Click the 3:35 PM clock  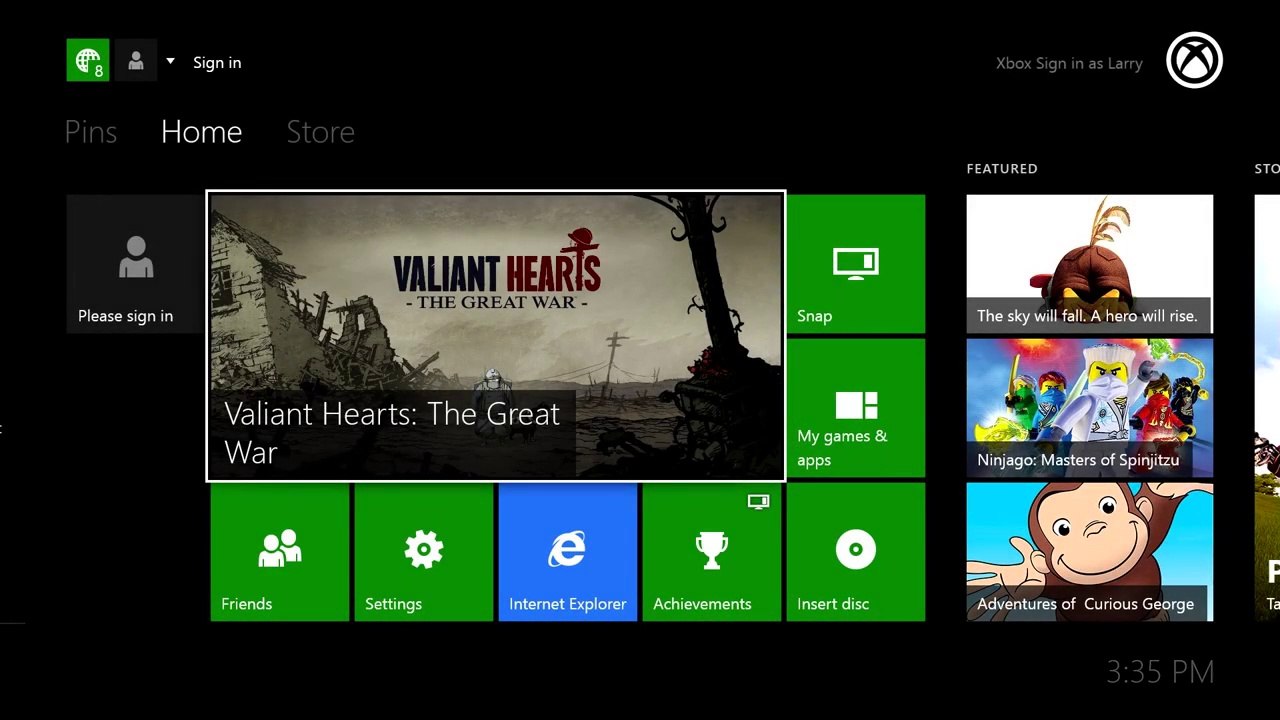[1160, 672]
